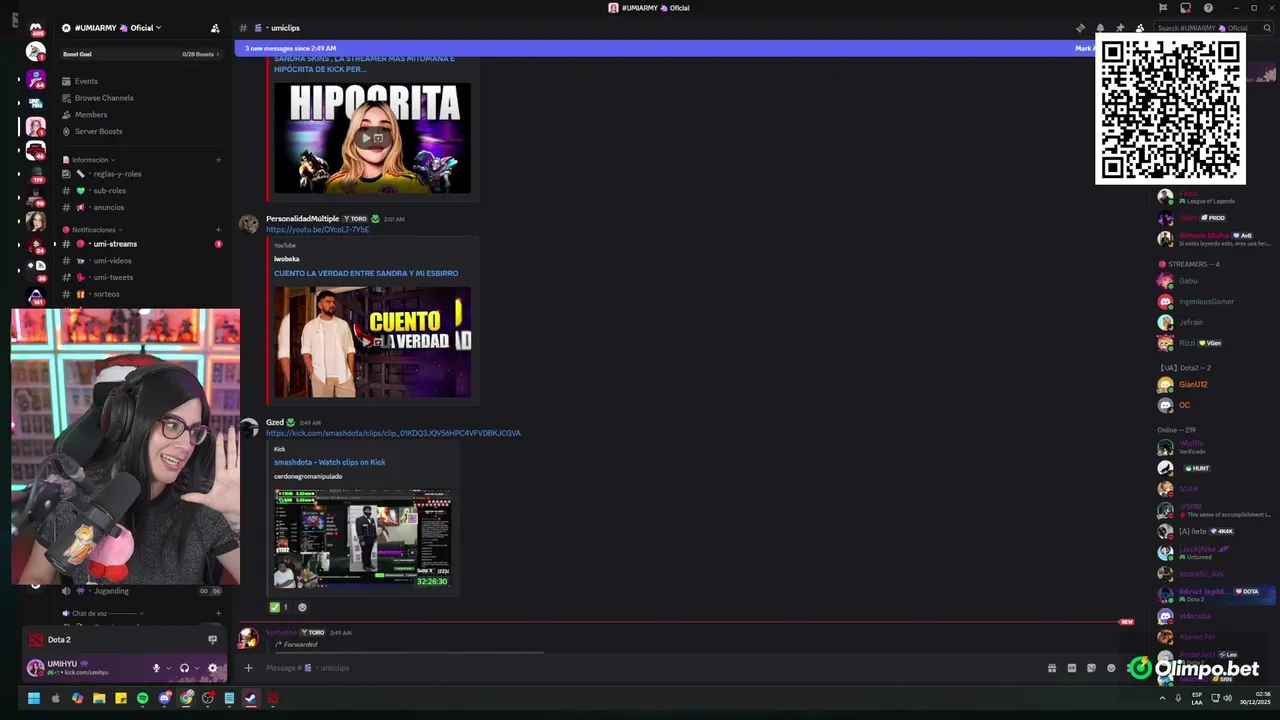The width and height of the screenshot is (1280, 720).
Task: Add a reaction with the smiley icon
Action: (x=302, y=607)
